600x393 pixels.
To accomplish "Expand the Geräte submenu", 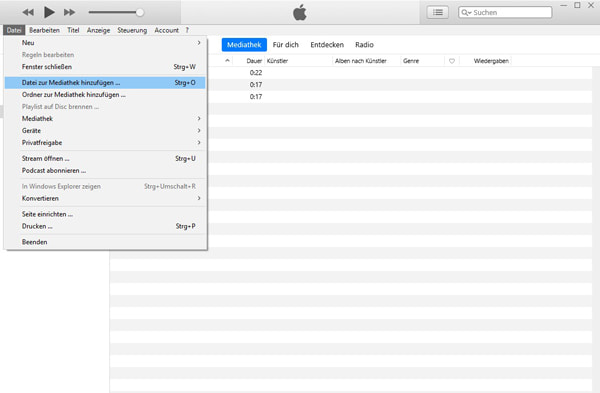I will [105, 131].
